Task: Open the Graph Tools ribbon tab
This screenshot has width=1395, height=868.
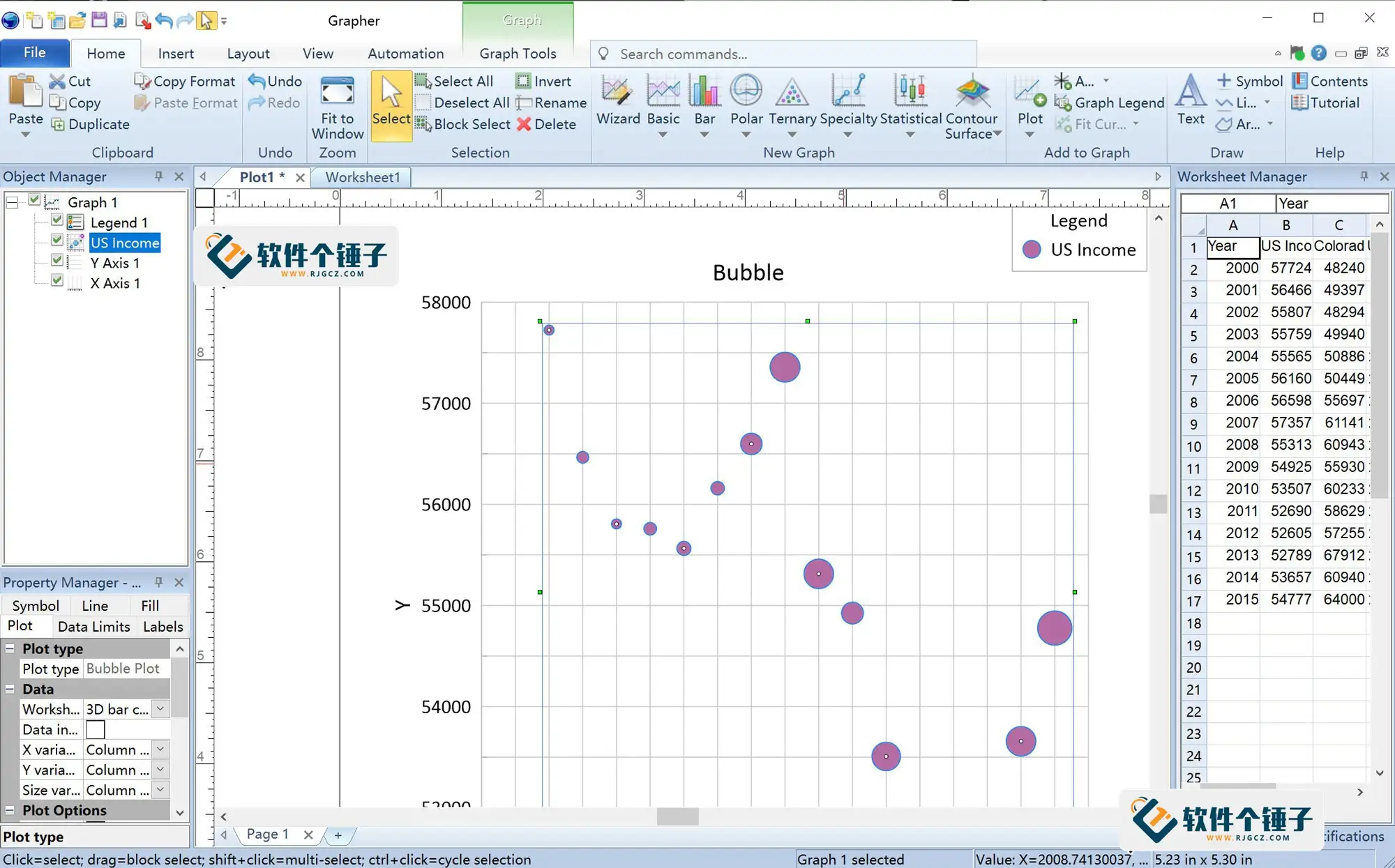Action: tap(518, 54)
